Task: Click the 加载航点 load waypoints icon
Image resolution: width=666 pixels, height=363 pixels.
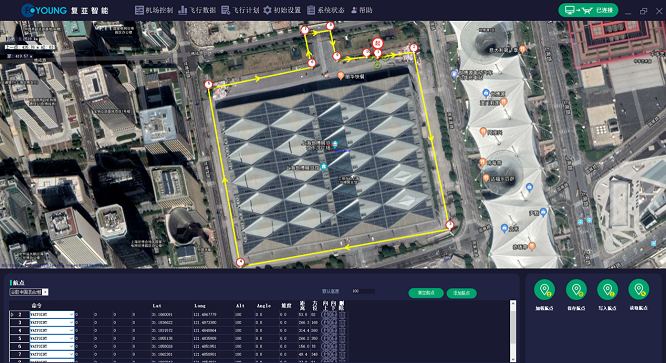Action: tap(545, 290)
